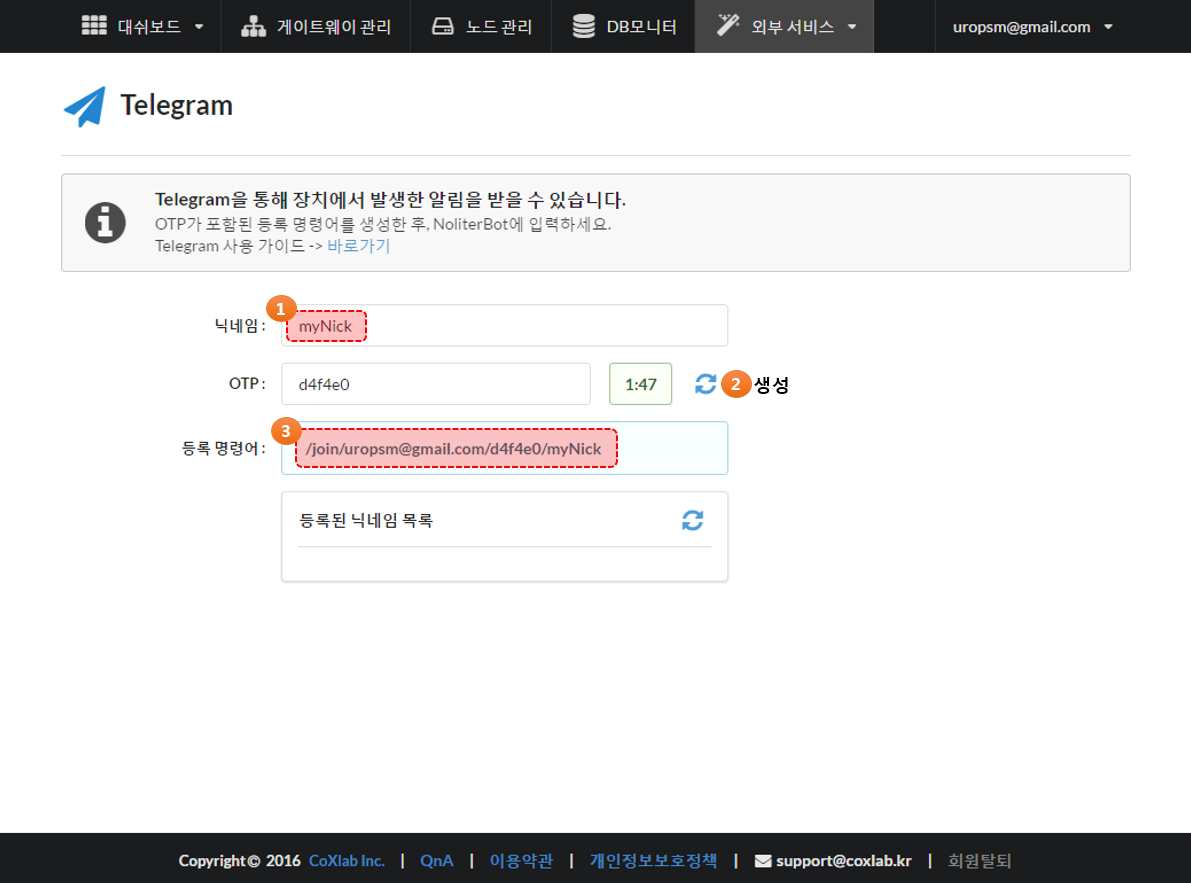Screen dimensions: 1191x883
Task: Click the OTP field showing d4f4e0
Action: coord(436,384)
